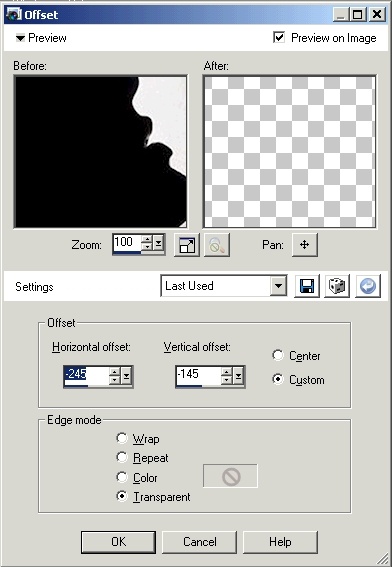Click the OK button

pyautogui.click(x=119, y=542)
